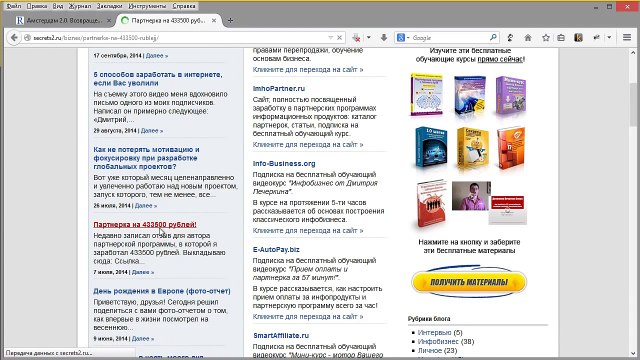Focus the Google search field

pos(449,38)
